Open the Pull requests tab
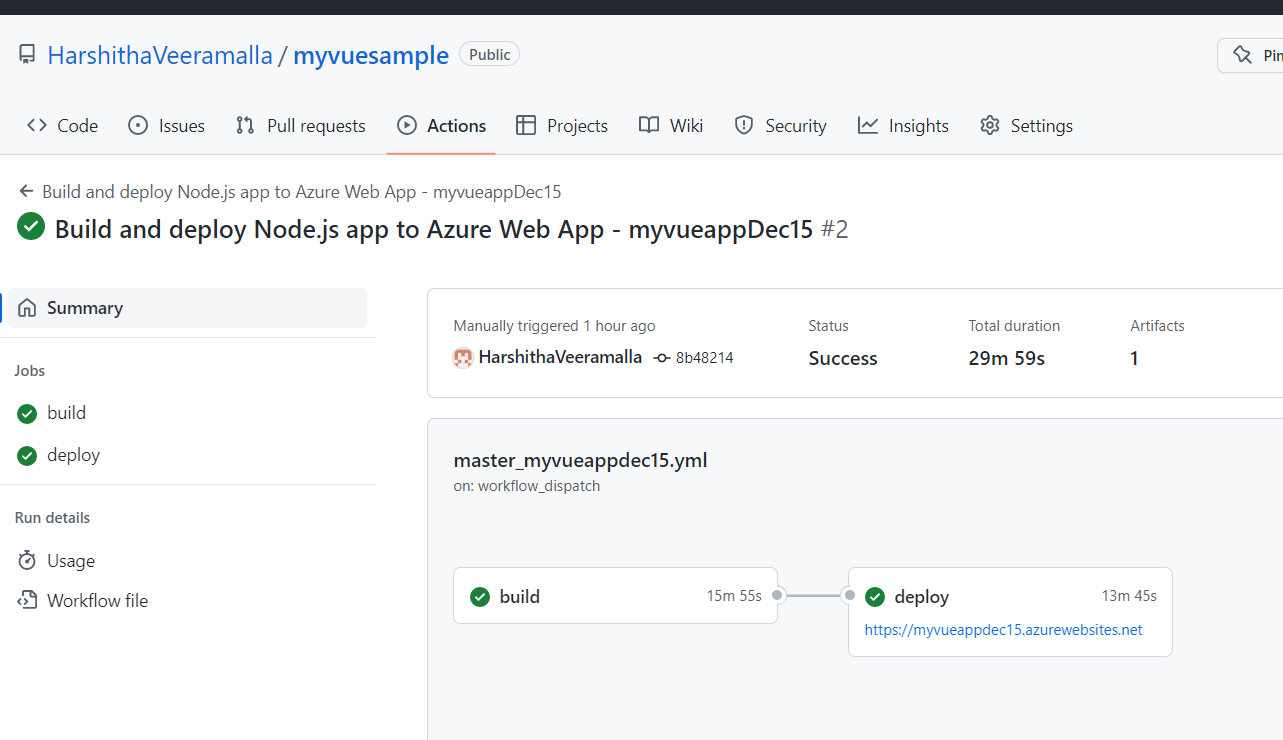 coord(300,125)
